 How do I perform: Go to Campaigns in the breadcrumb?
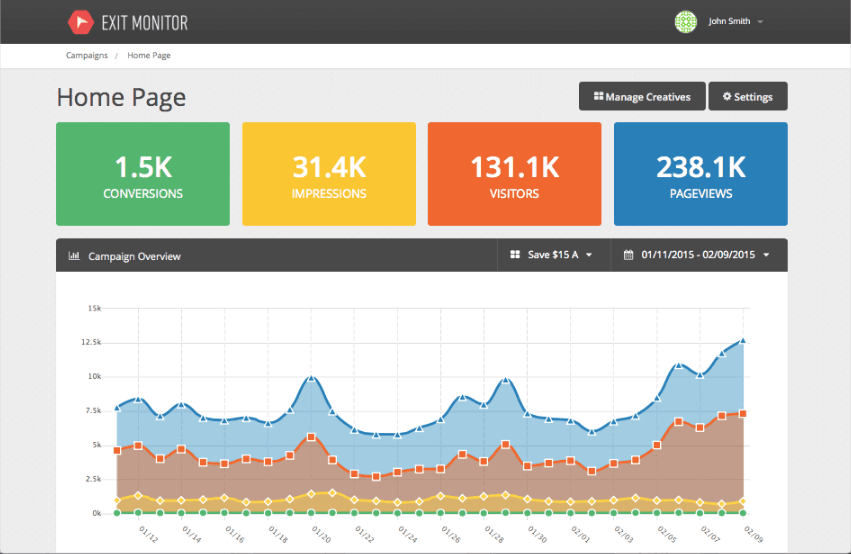point(87,56)
